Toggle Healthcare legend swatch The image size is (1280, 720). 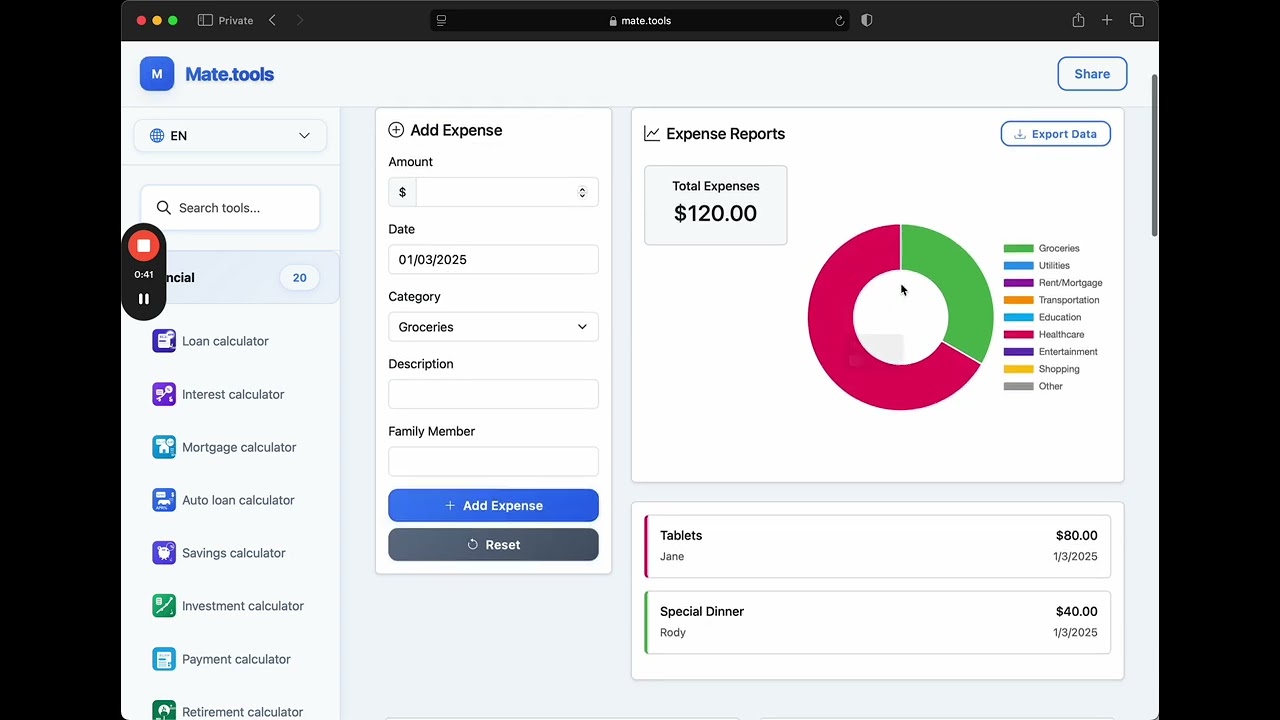(1018, 335)
